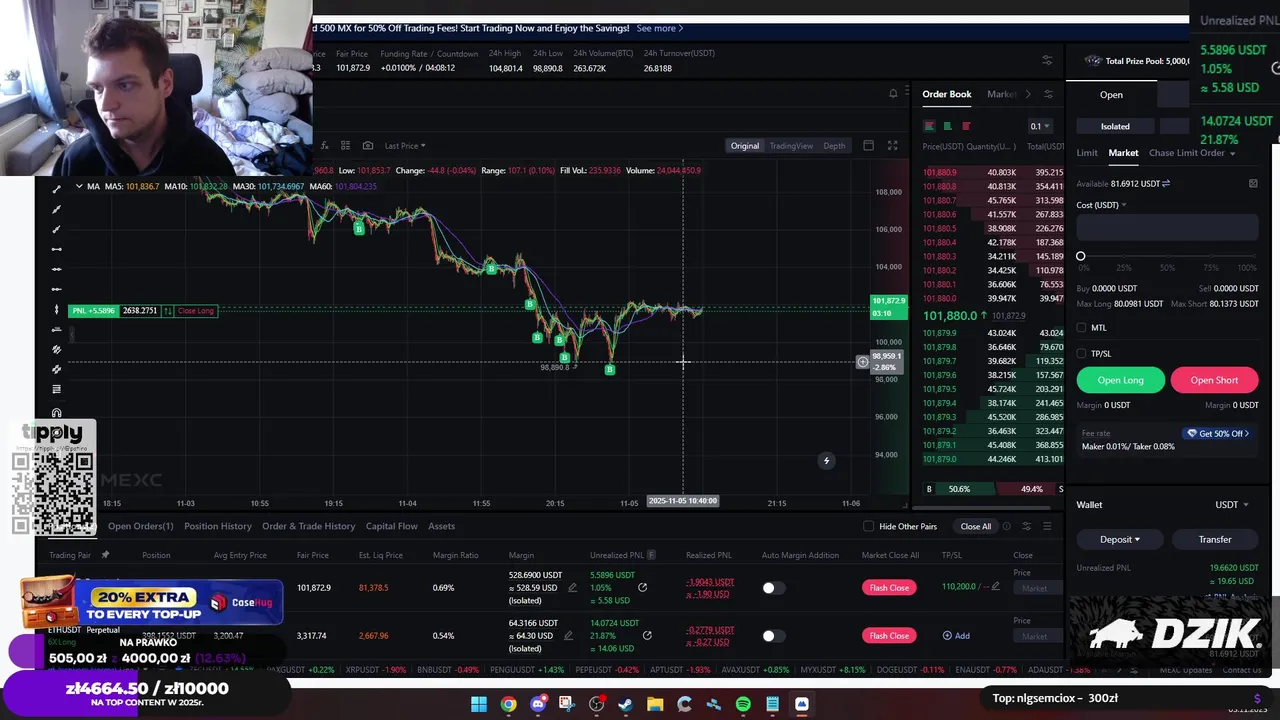The image size is (1280, 720).
Task: Open positions table settings icon
Action: (1026, 526)
